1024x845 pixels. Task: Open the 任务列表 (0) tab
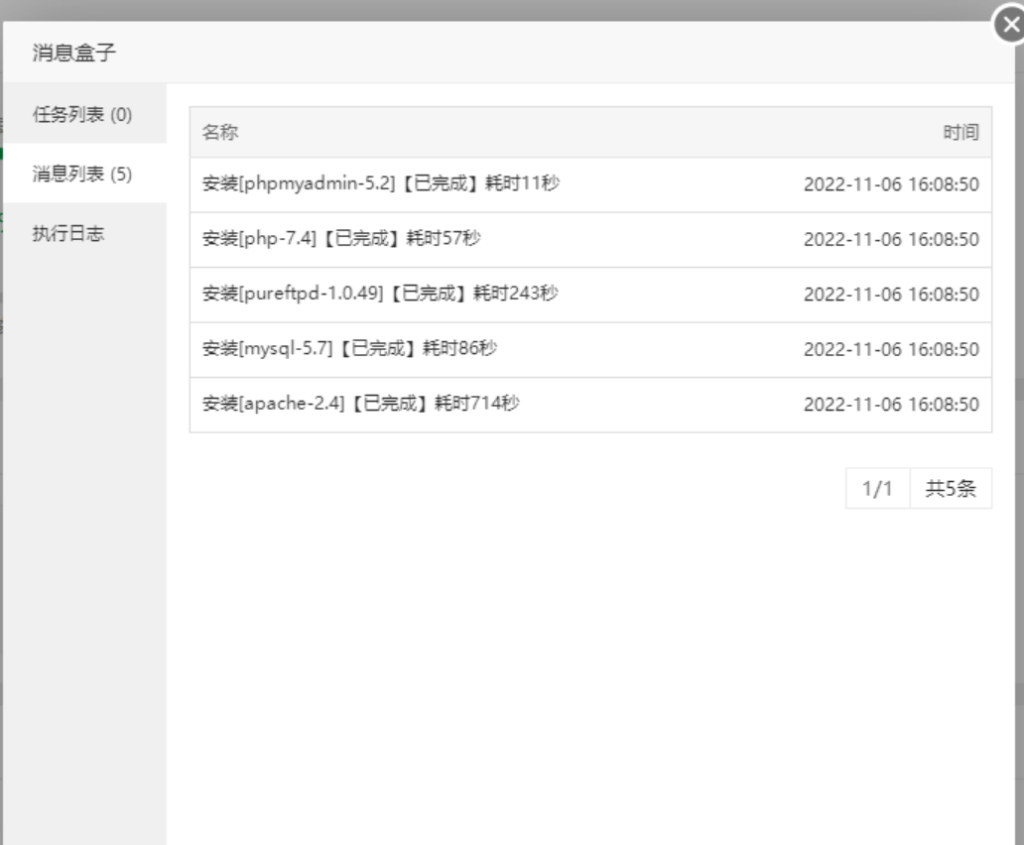(82, 114)
